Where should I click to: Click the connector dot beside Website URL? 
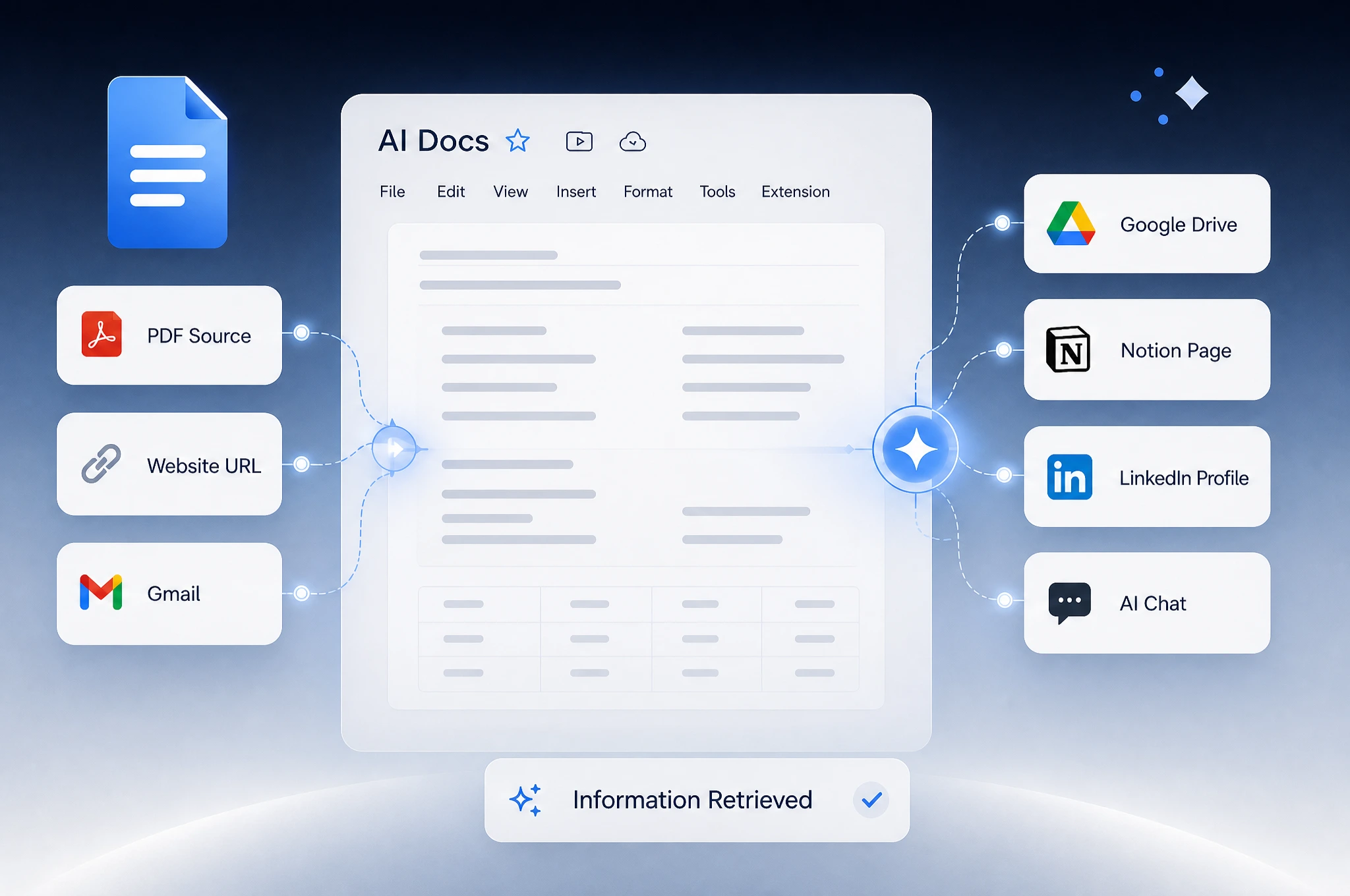click(x=301, y=464)
